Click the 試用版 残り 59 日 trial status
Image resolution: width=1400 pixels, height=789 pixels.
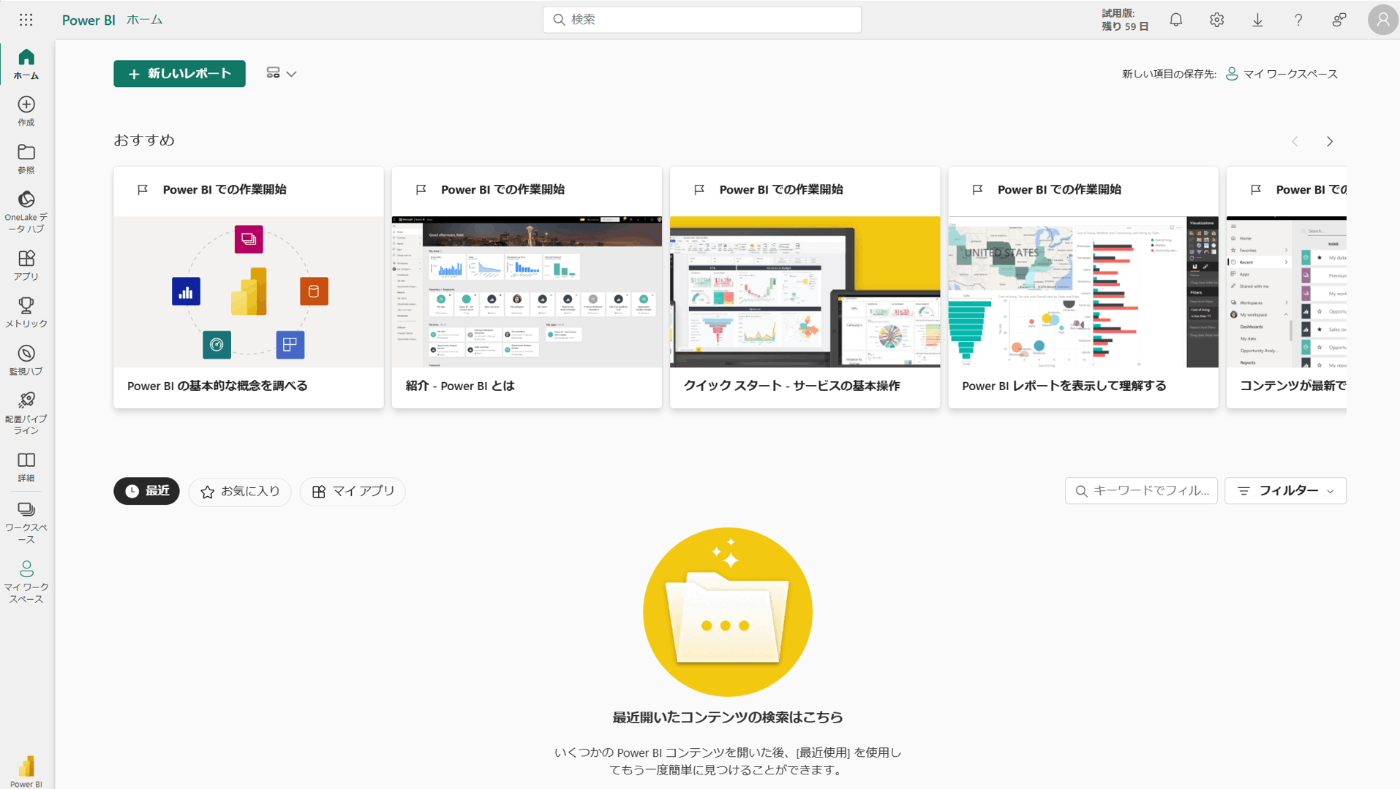(x=1125, y=20)
